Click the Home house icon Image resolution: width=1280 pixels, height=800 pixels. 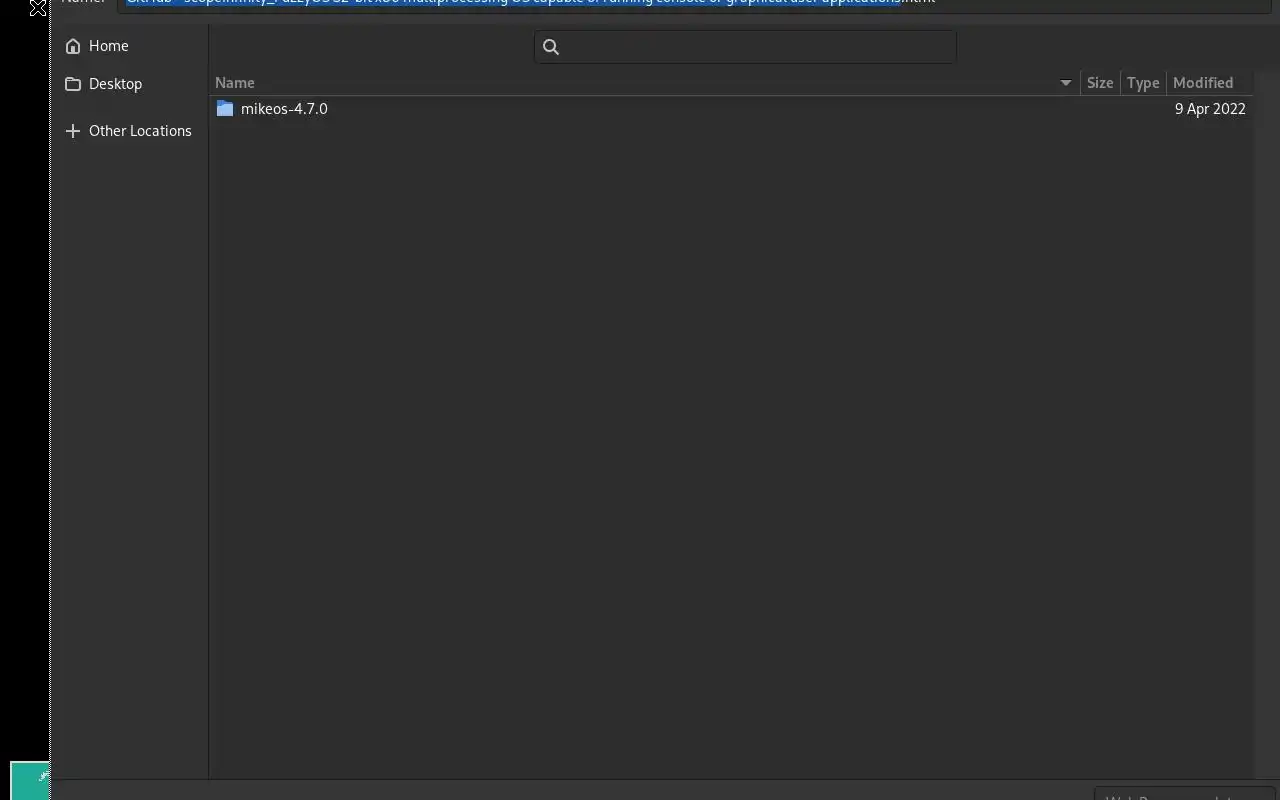[73, 46]
